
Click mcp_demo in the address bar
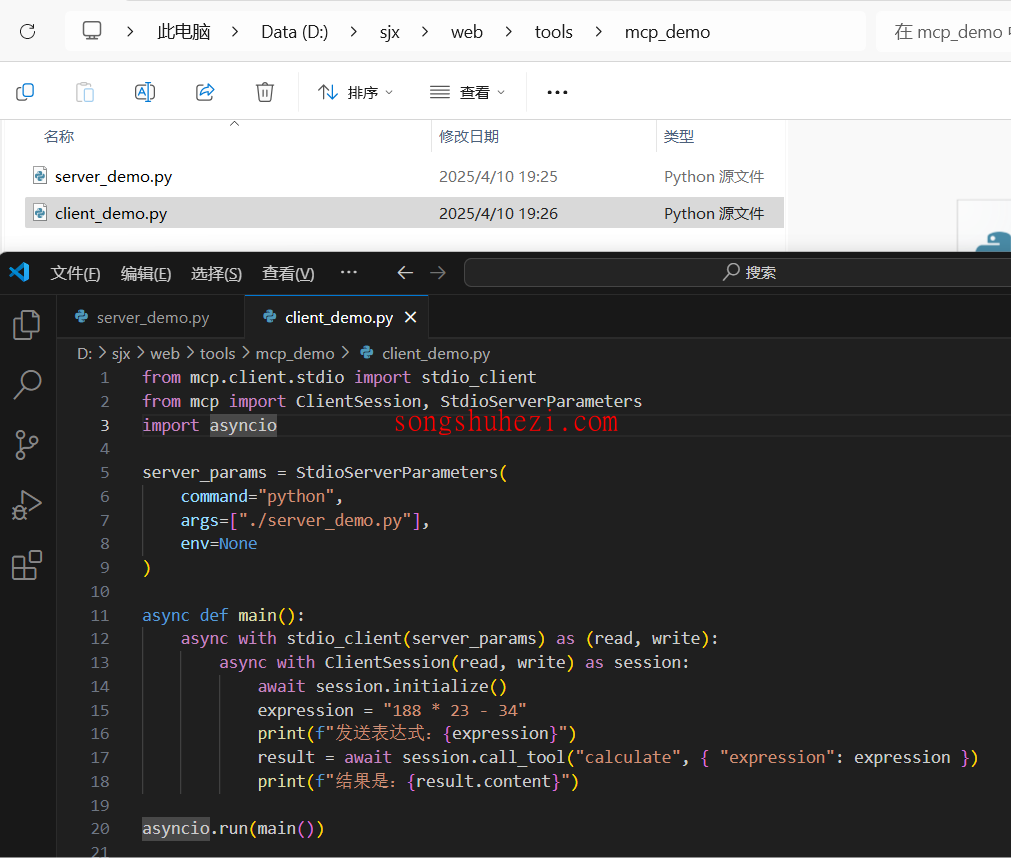pos(667,32)
